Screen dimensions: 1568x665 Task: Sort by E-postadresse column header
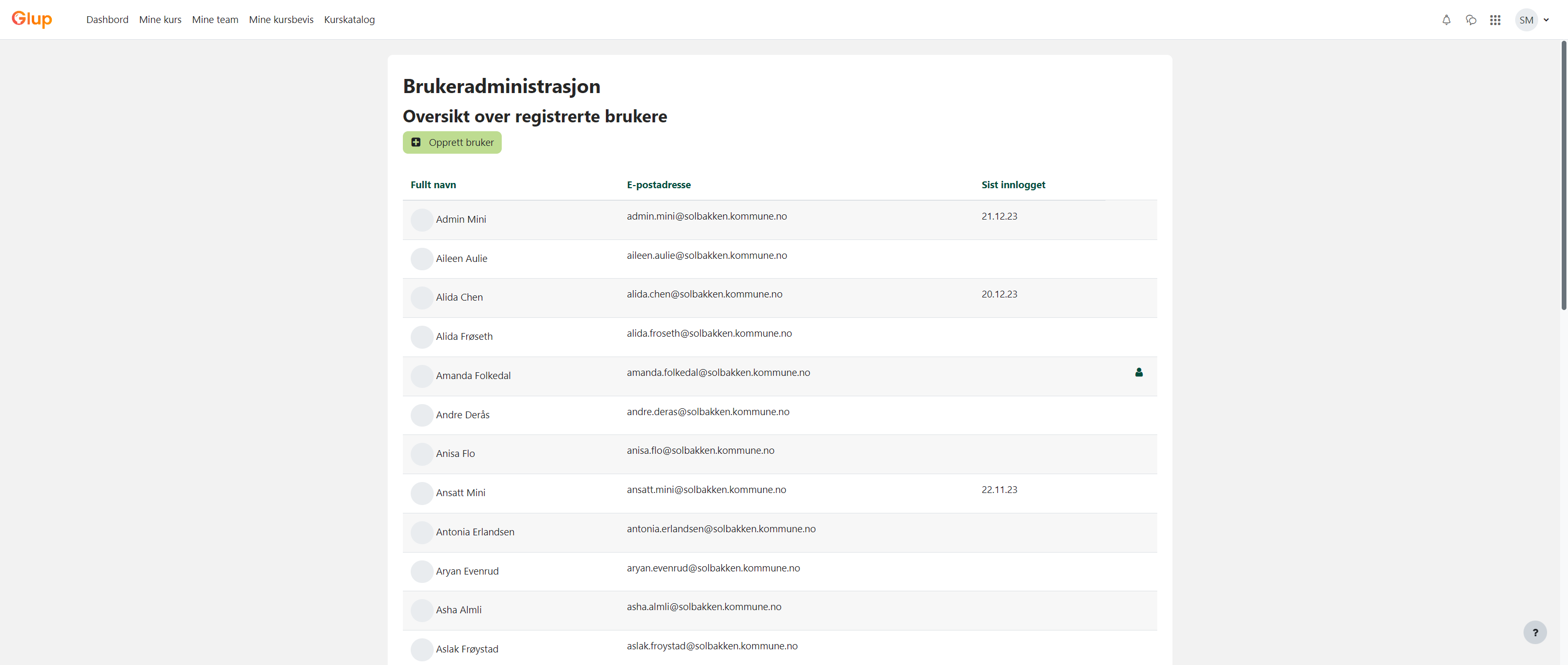point(659,185)
